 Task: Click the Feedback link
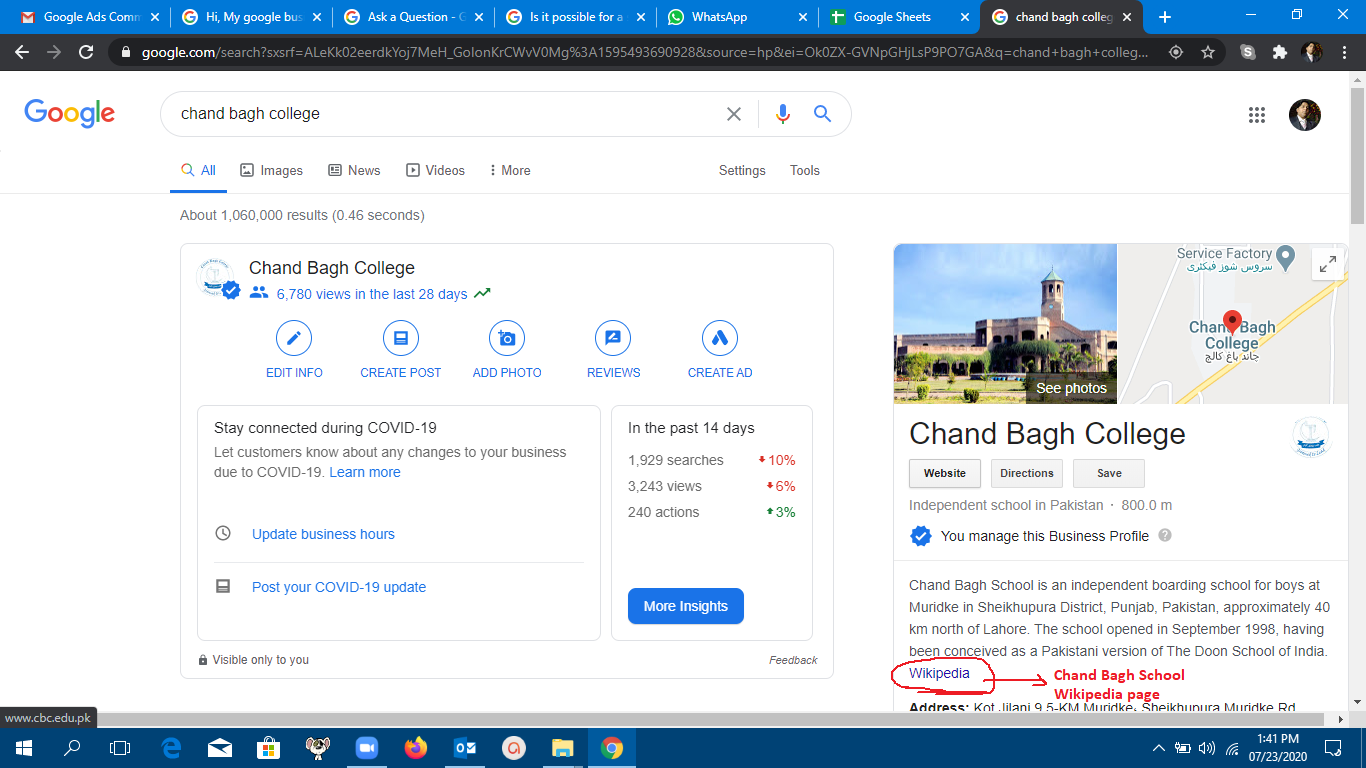793,660
